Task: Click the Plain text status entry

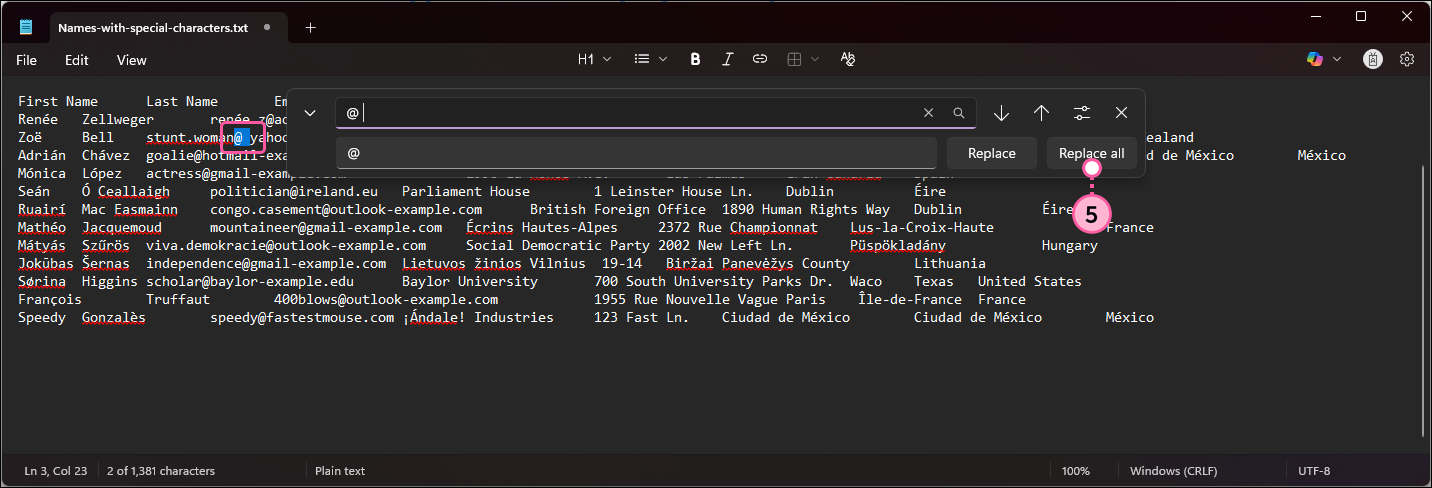Action: 340,470
